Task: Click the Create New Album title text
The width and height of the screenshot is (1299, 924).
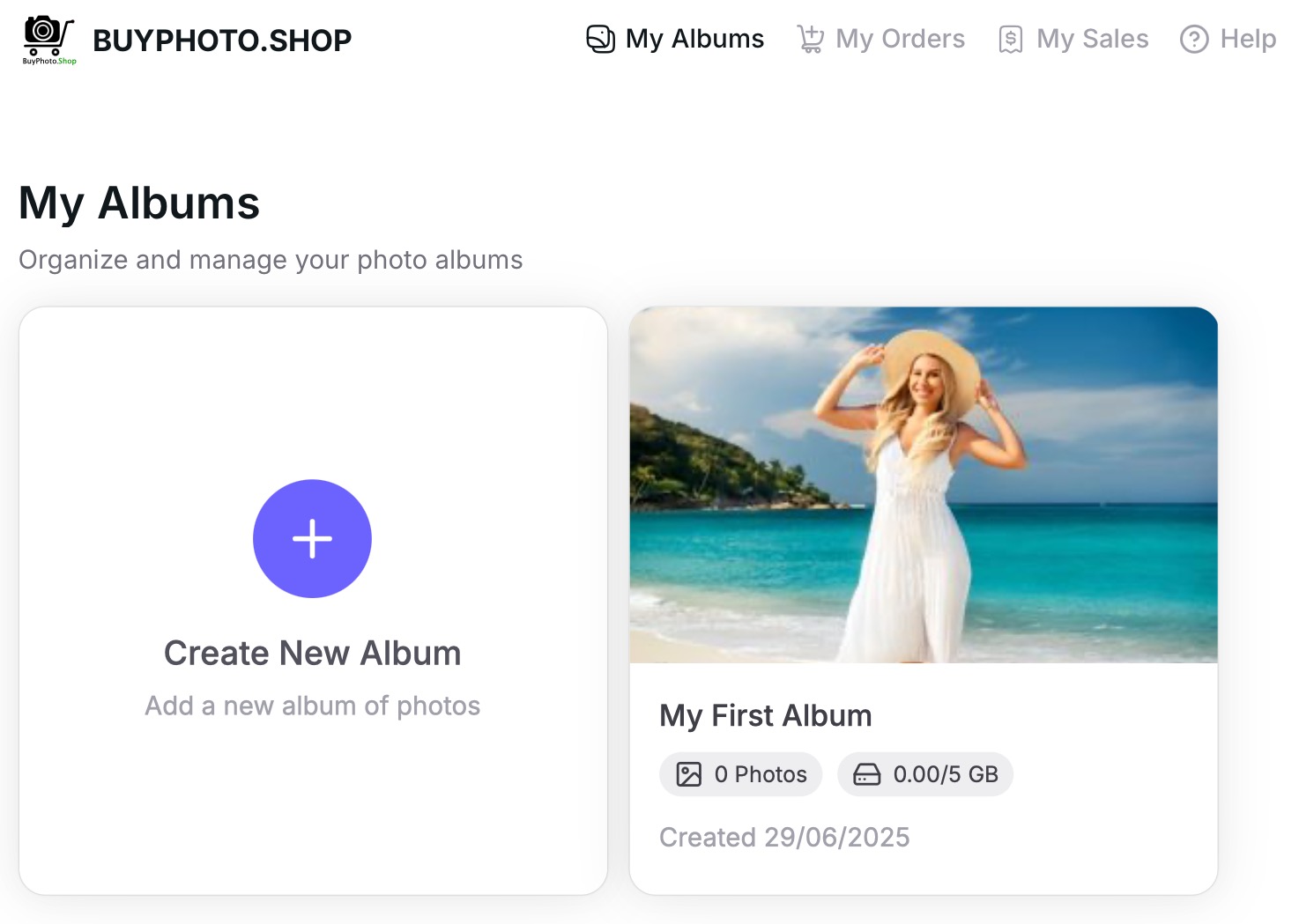Action: tap(312, 654)
